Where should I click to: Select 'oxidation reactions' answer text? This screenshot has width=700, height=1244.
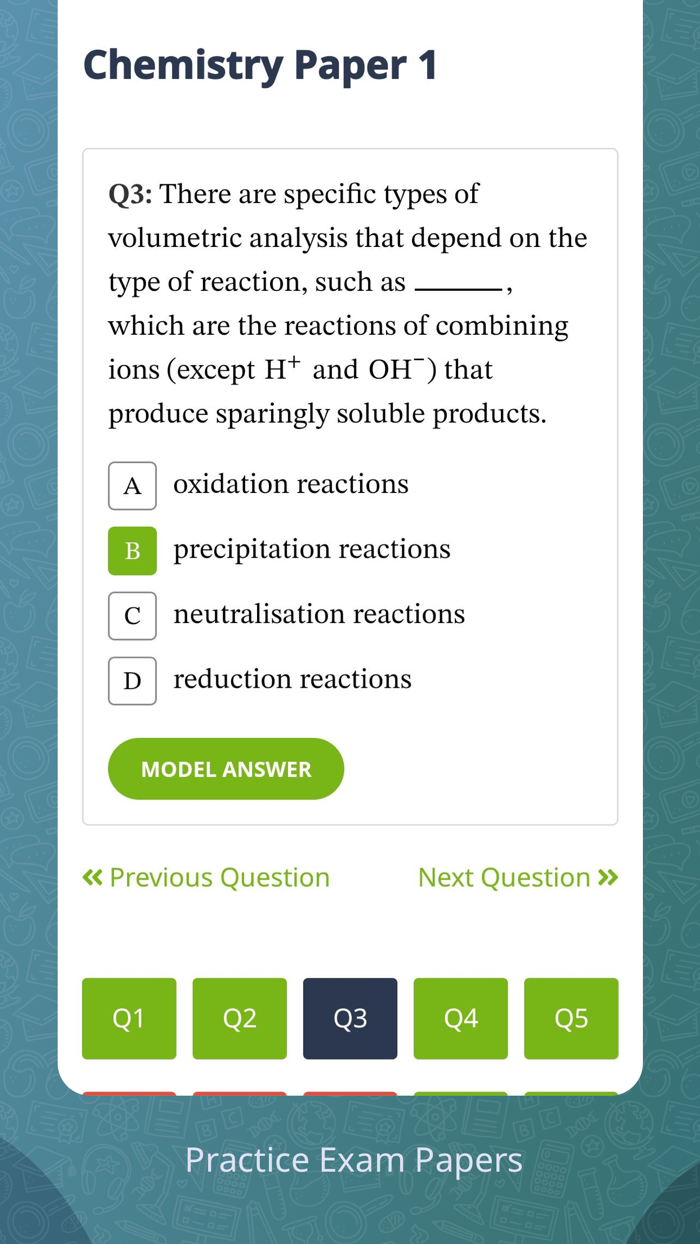pyautogui.click(x=291, y=485)
